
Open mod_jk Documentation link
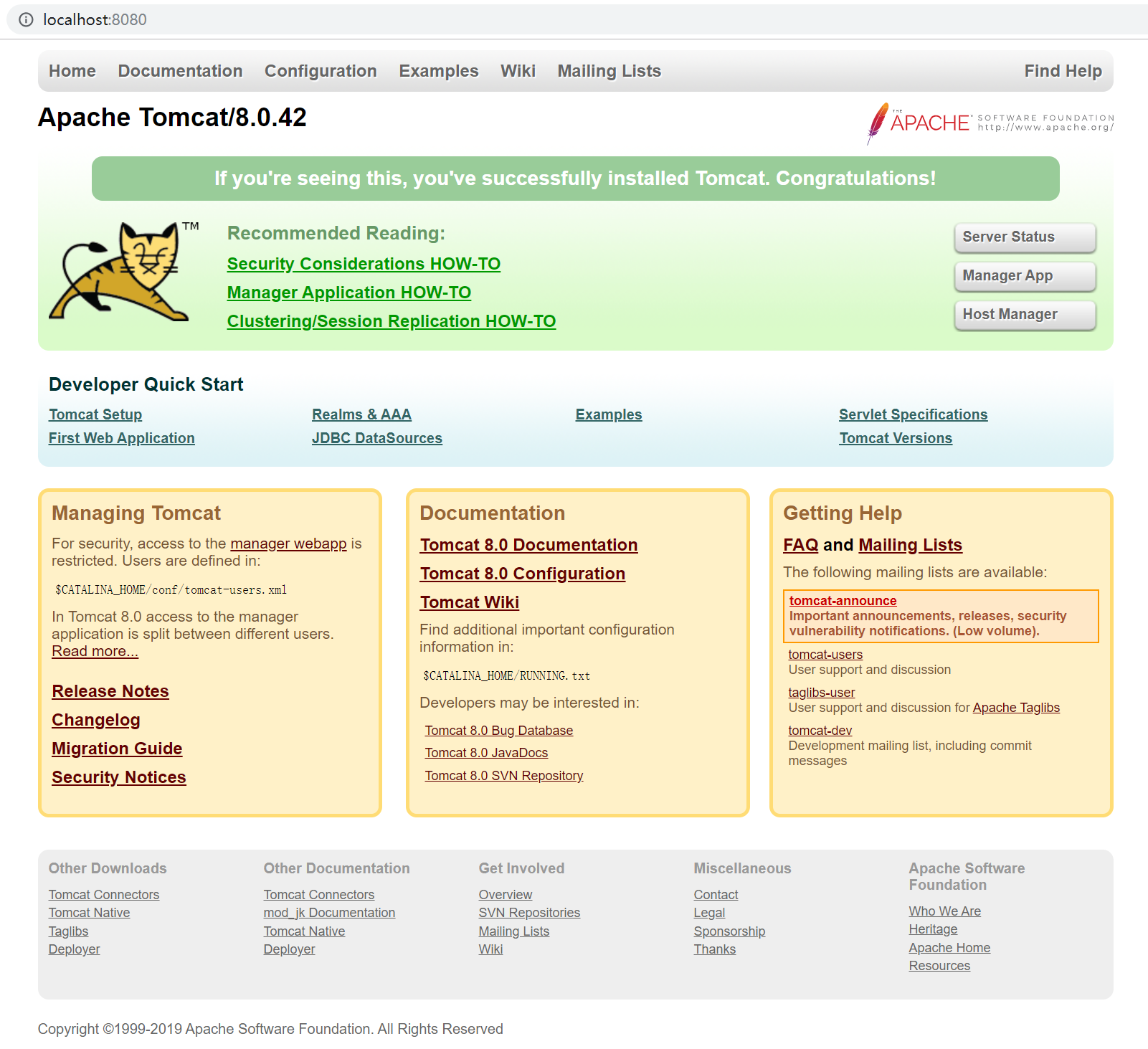329,913
